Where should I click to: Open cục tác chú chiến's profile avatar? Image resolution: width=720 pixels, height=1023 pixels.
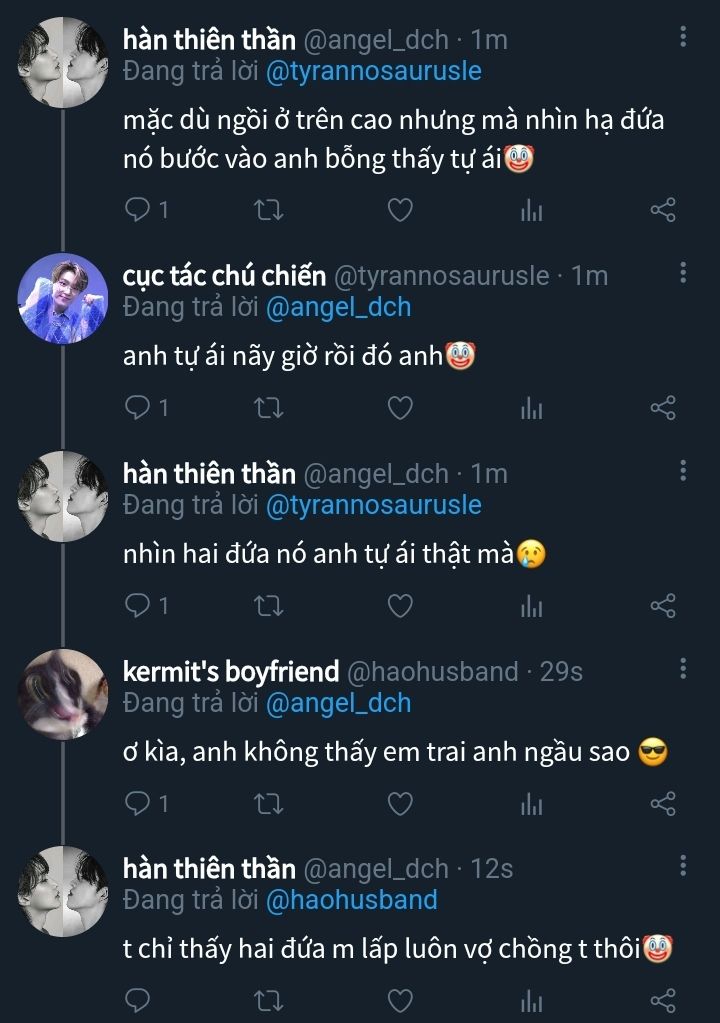64,297
